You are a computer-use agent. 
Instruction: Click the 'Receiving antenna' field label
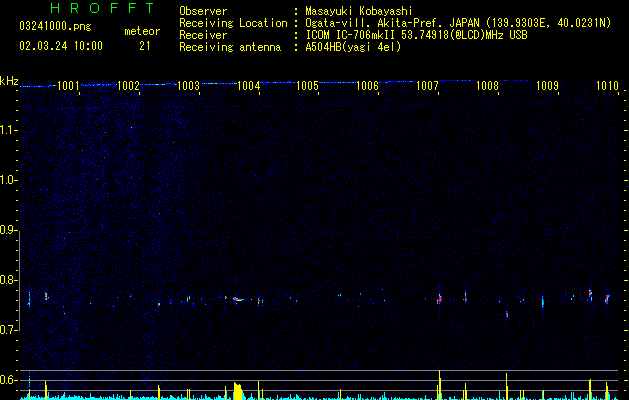tap(230, 47)
